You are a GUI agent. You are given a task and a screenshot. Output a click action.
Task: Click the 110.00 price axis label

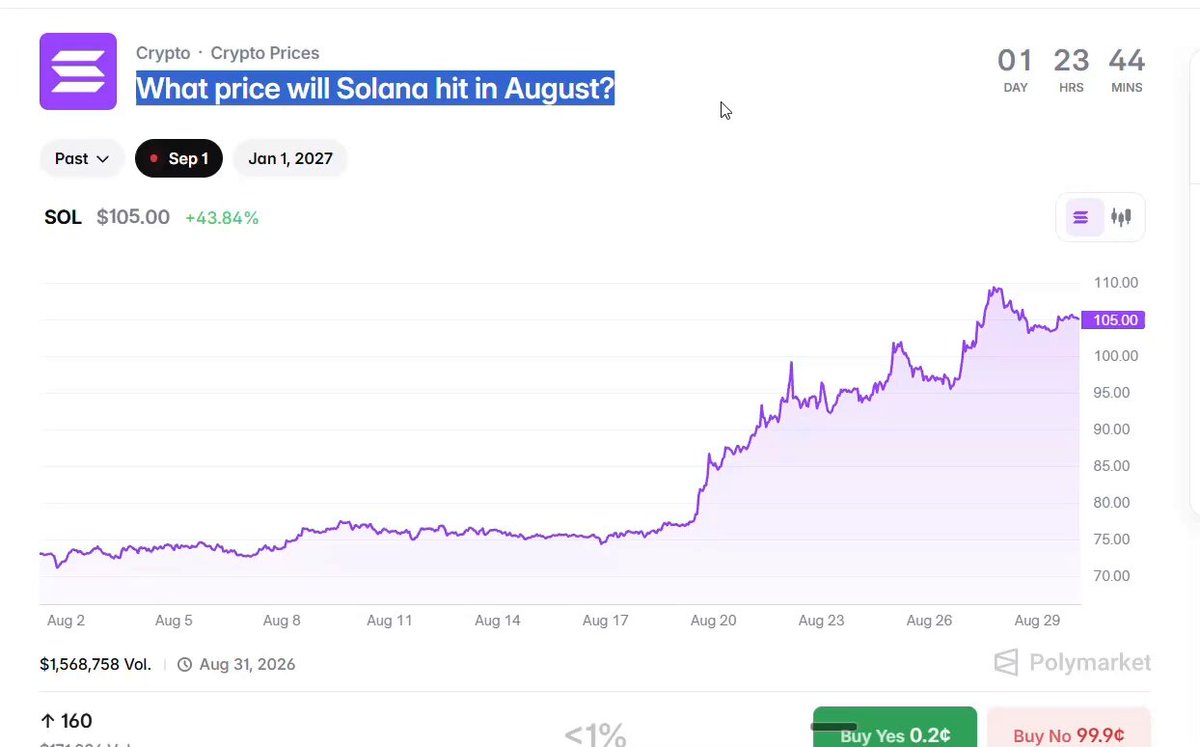click(x=1116, y=283)
